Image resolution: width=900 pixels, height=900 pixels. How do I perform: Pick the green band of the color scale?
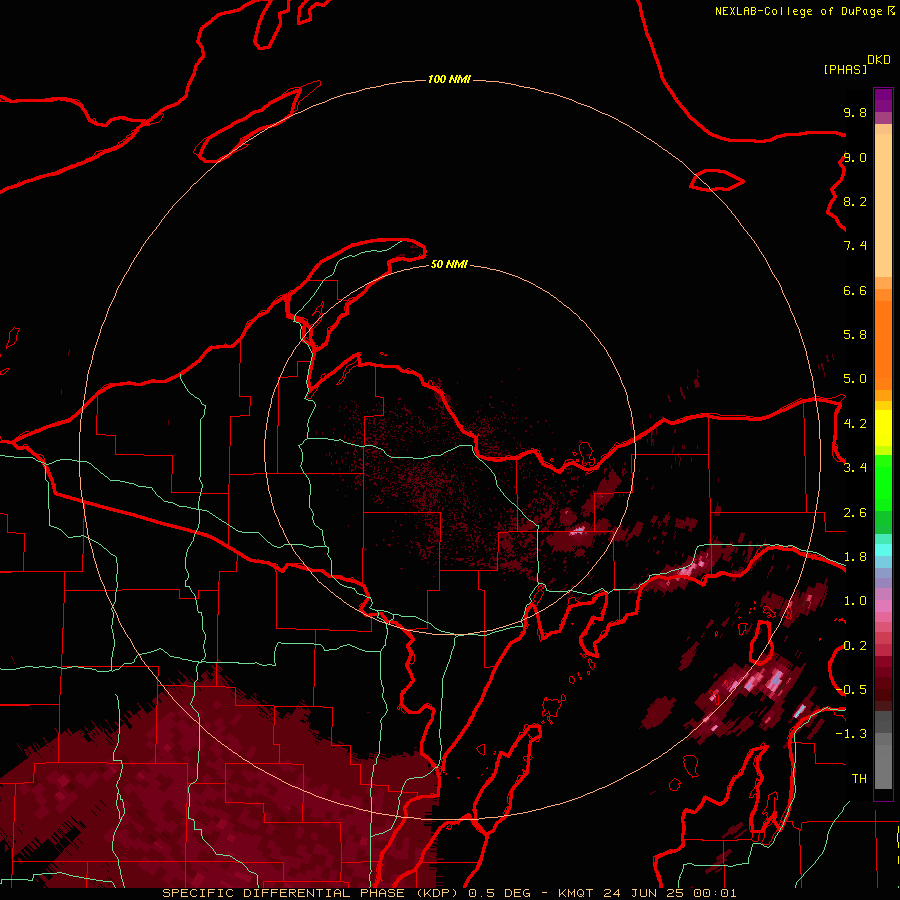[883, 494]
